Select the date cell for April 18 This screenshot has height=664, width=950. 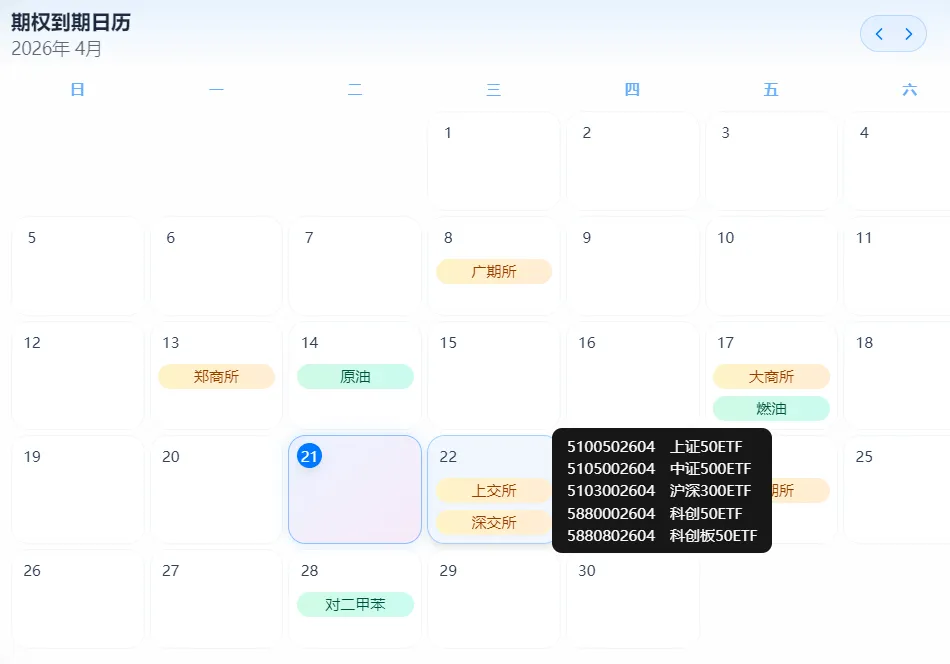coord(897,376)
